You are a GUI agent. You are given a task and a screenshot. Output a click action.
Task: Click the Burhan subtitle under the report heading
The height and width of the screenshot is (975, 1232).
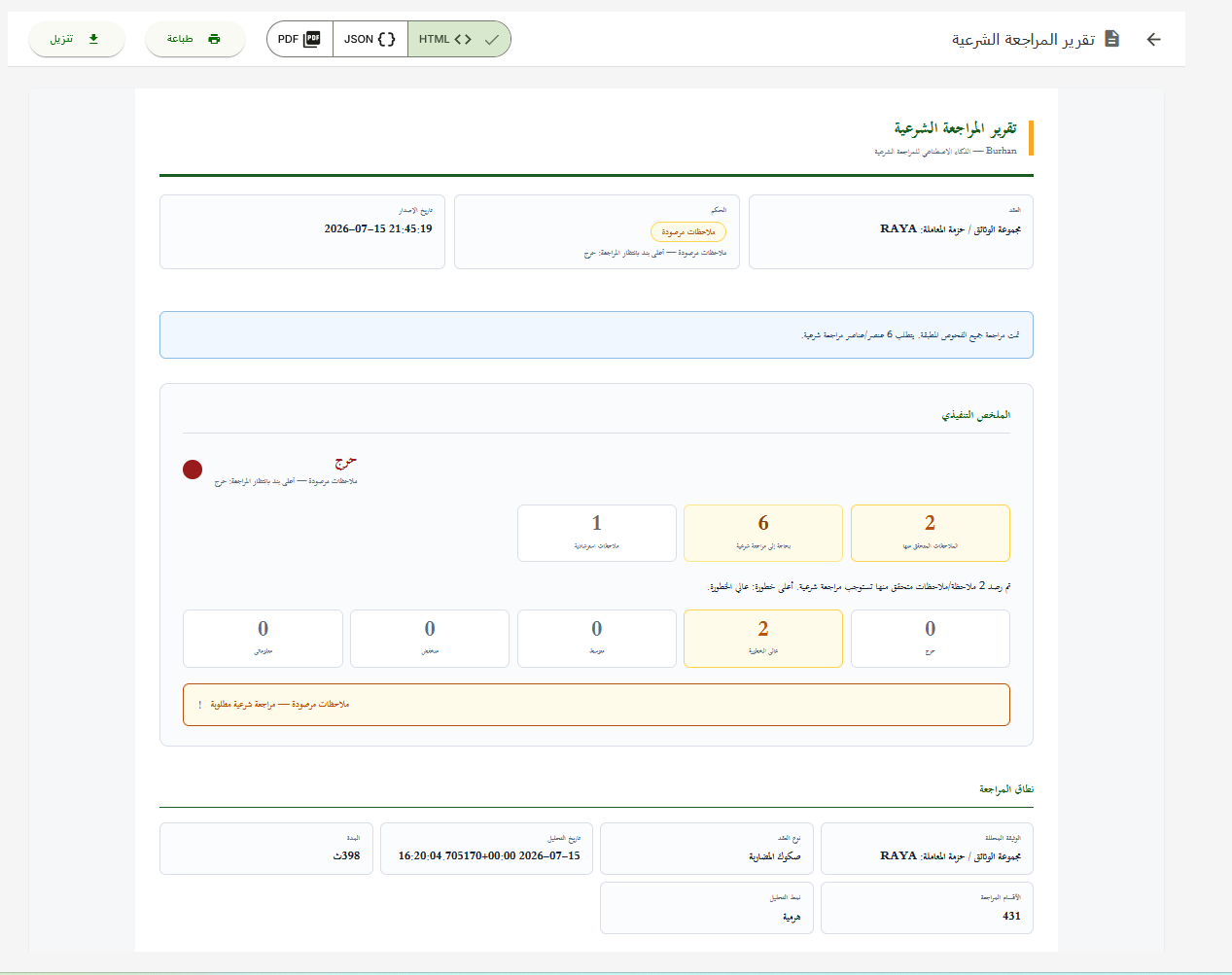(x=945, y=151)
